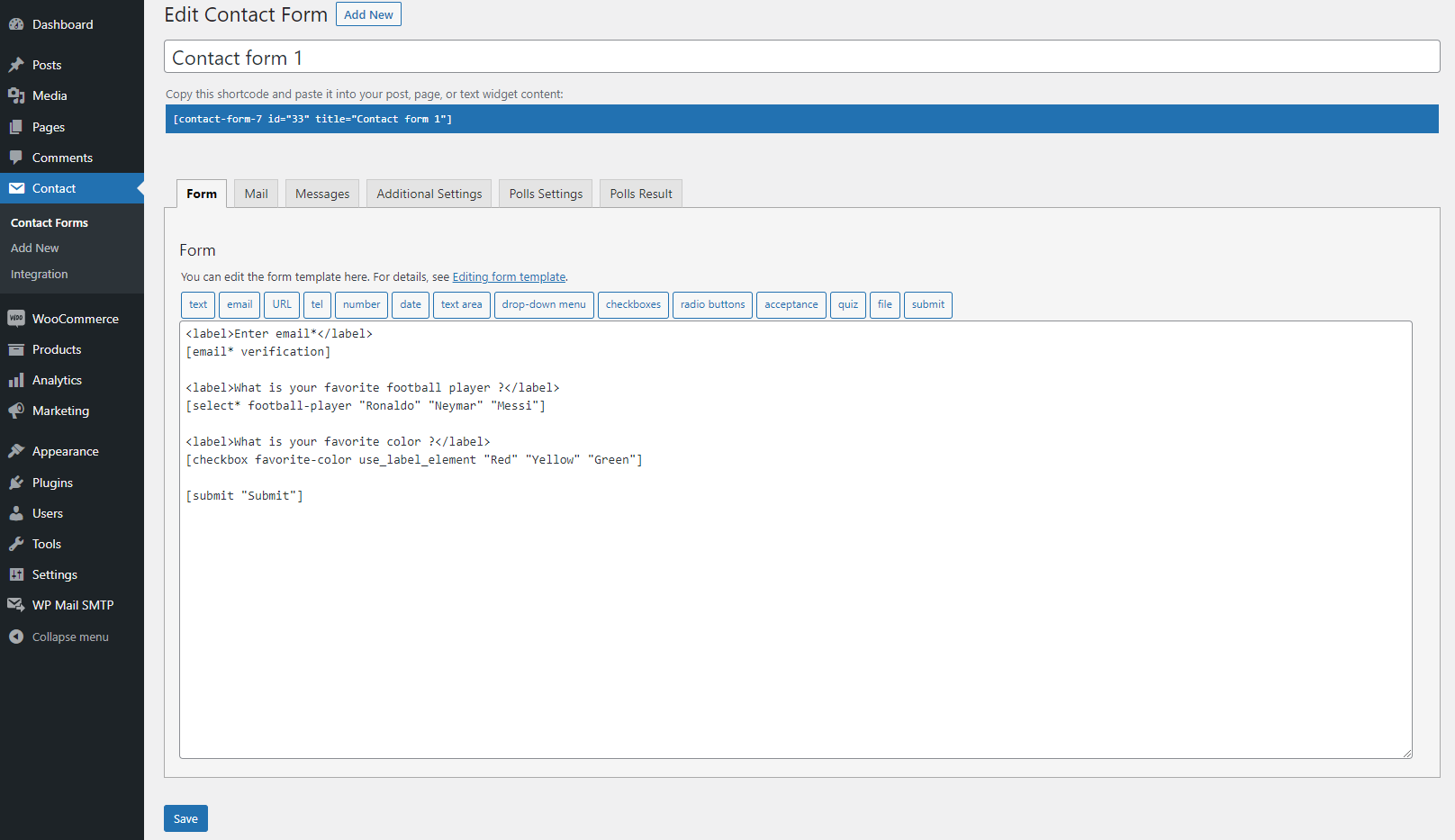This screenshot has height=840, width=1455.
Task: Open the WooCommerce icon in sidebar
Action: pyautogui.click(x=16, y=319)
